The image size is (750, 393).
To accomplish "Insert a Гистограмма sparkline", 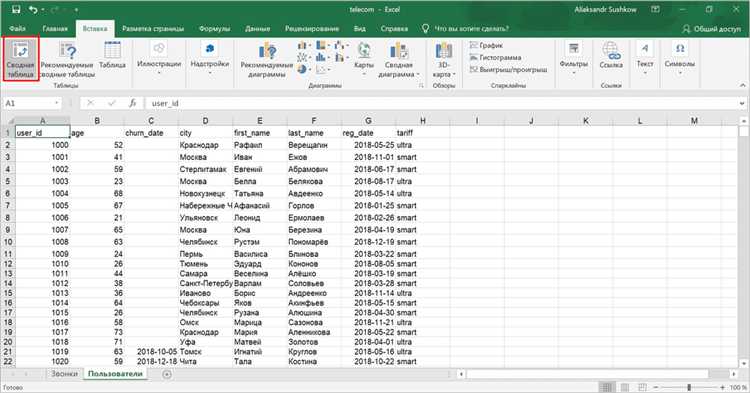I will (495, 57).
